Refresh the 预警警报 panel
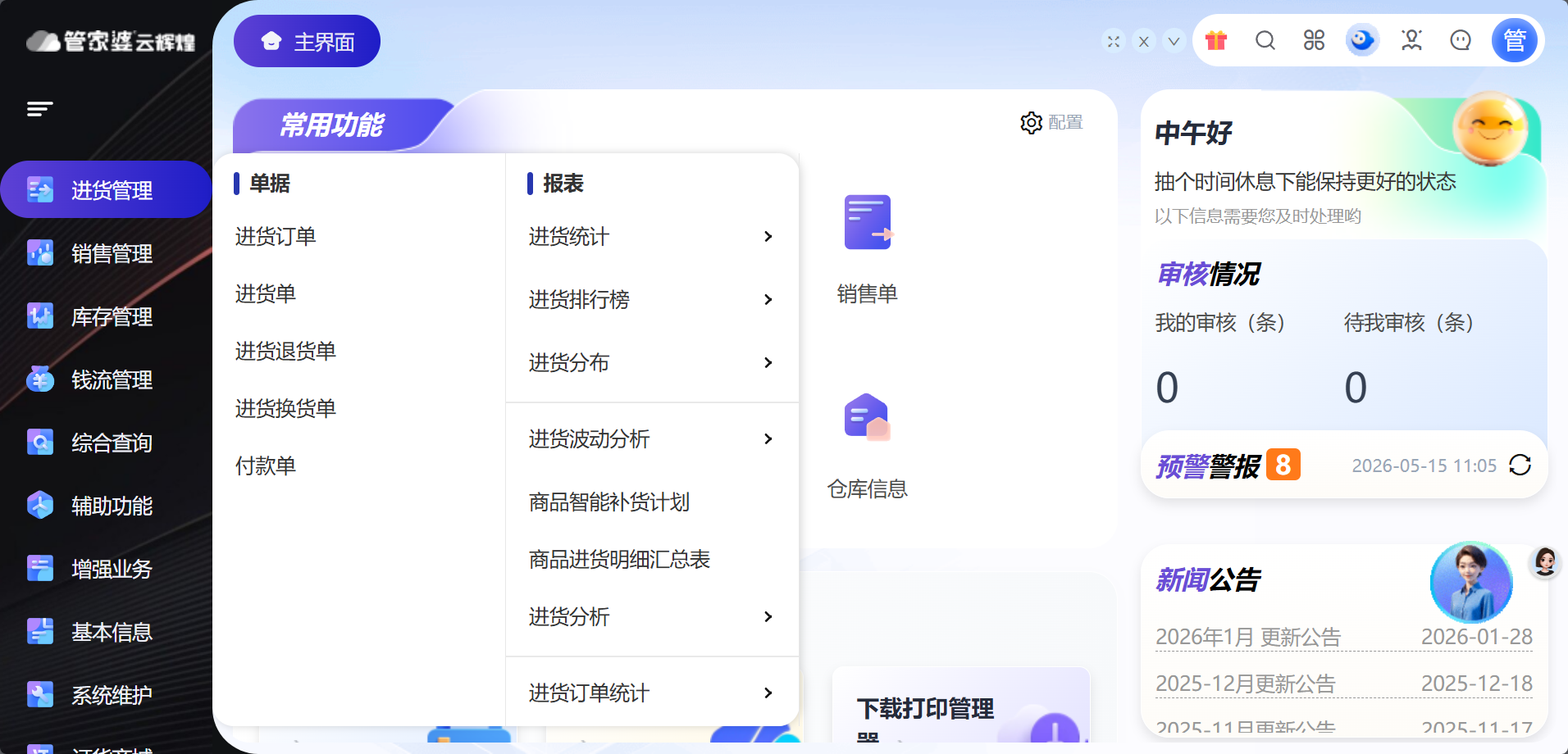 point(1520,465)
